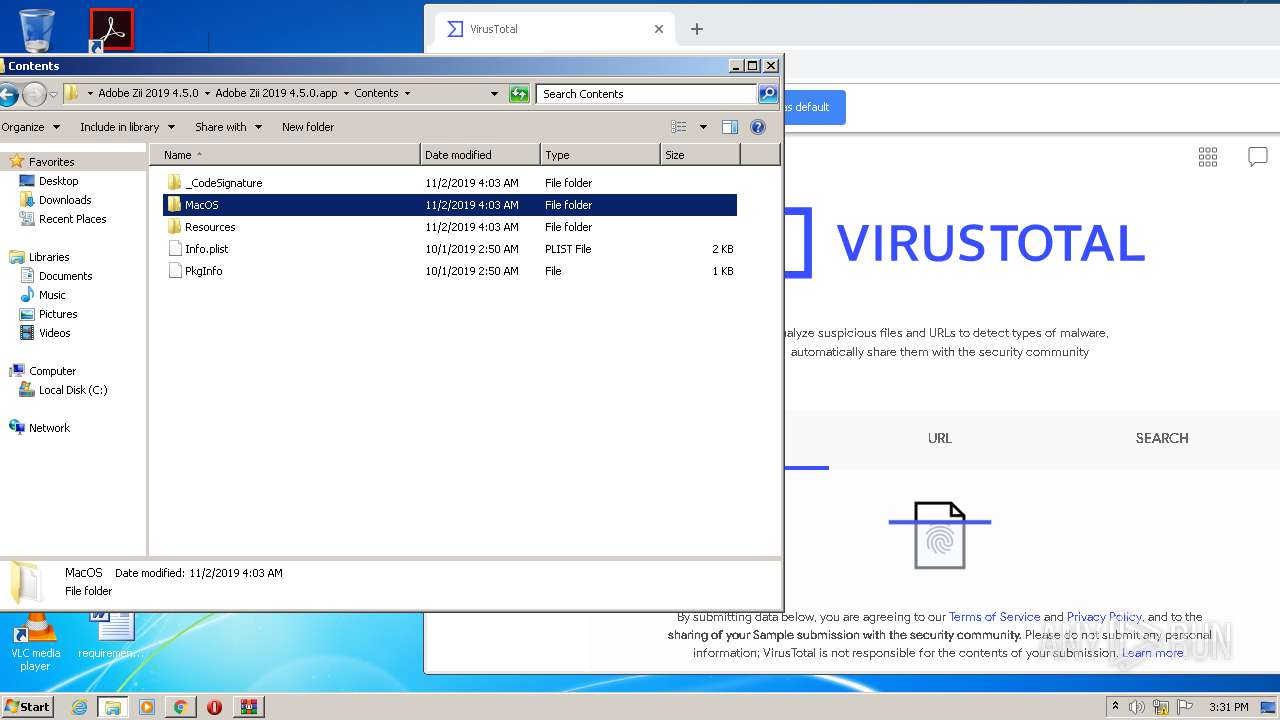Switch to the SEARCH tab on VirusTotal
This screenshot has width=1280, height=720.
1162,438
